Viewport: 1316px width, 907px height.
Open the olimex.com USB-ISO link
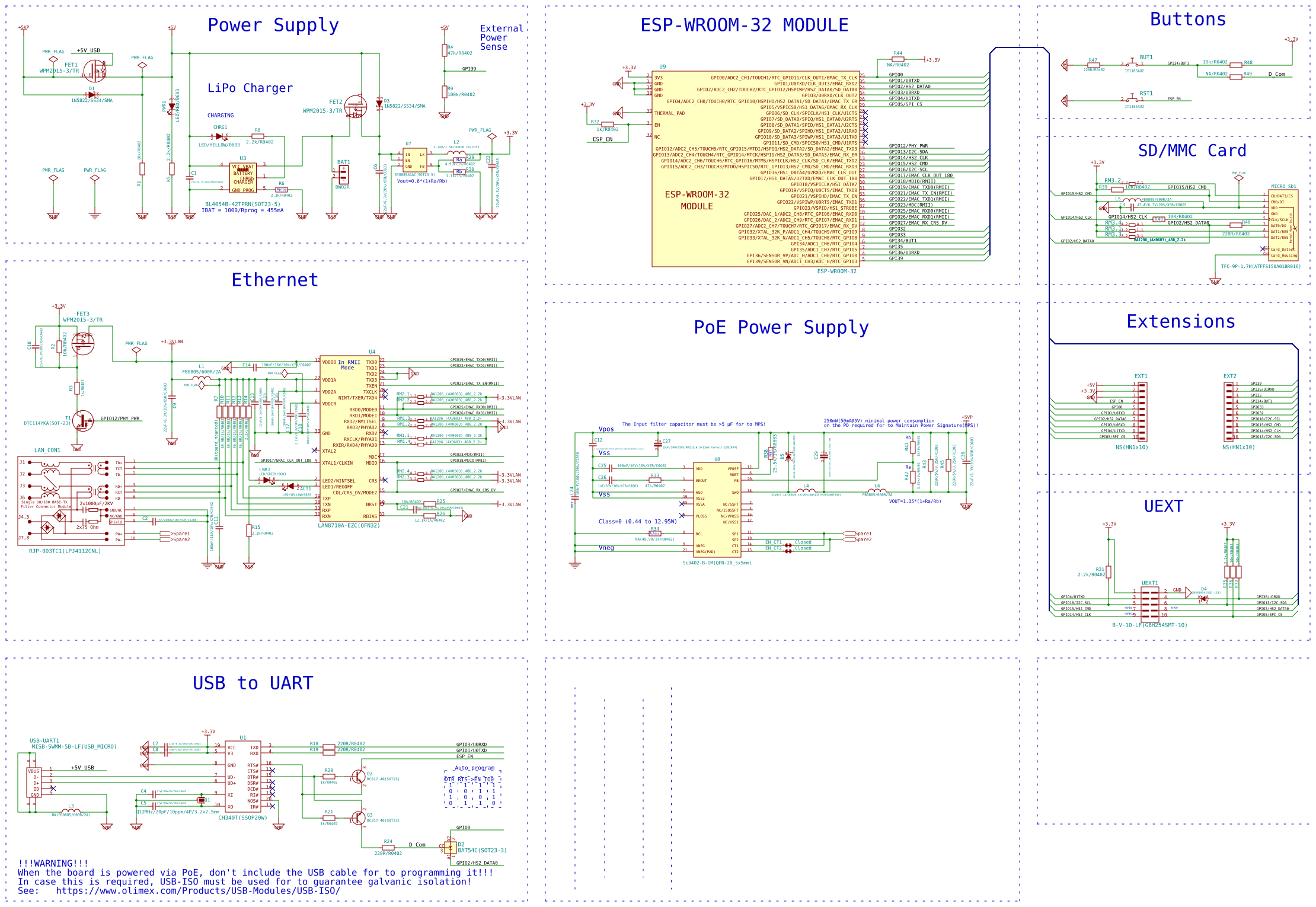pyautogui.click(x=198, y=891)
